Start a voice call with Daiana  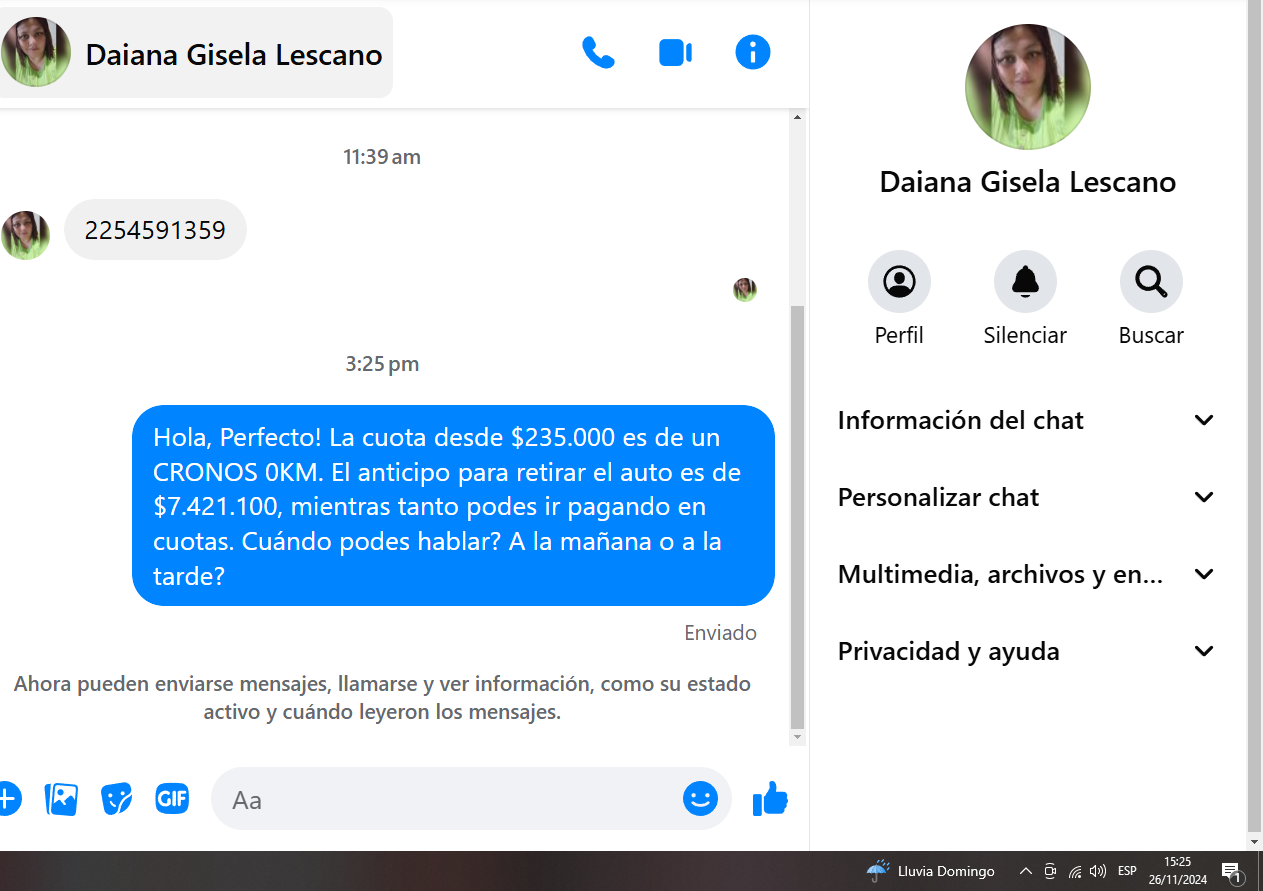598,52
